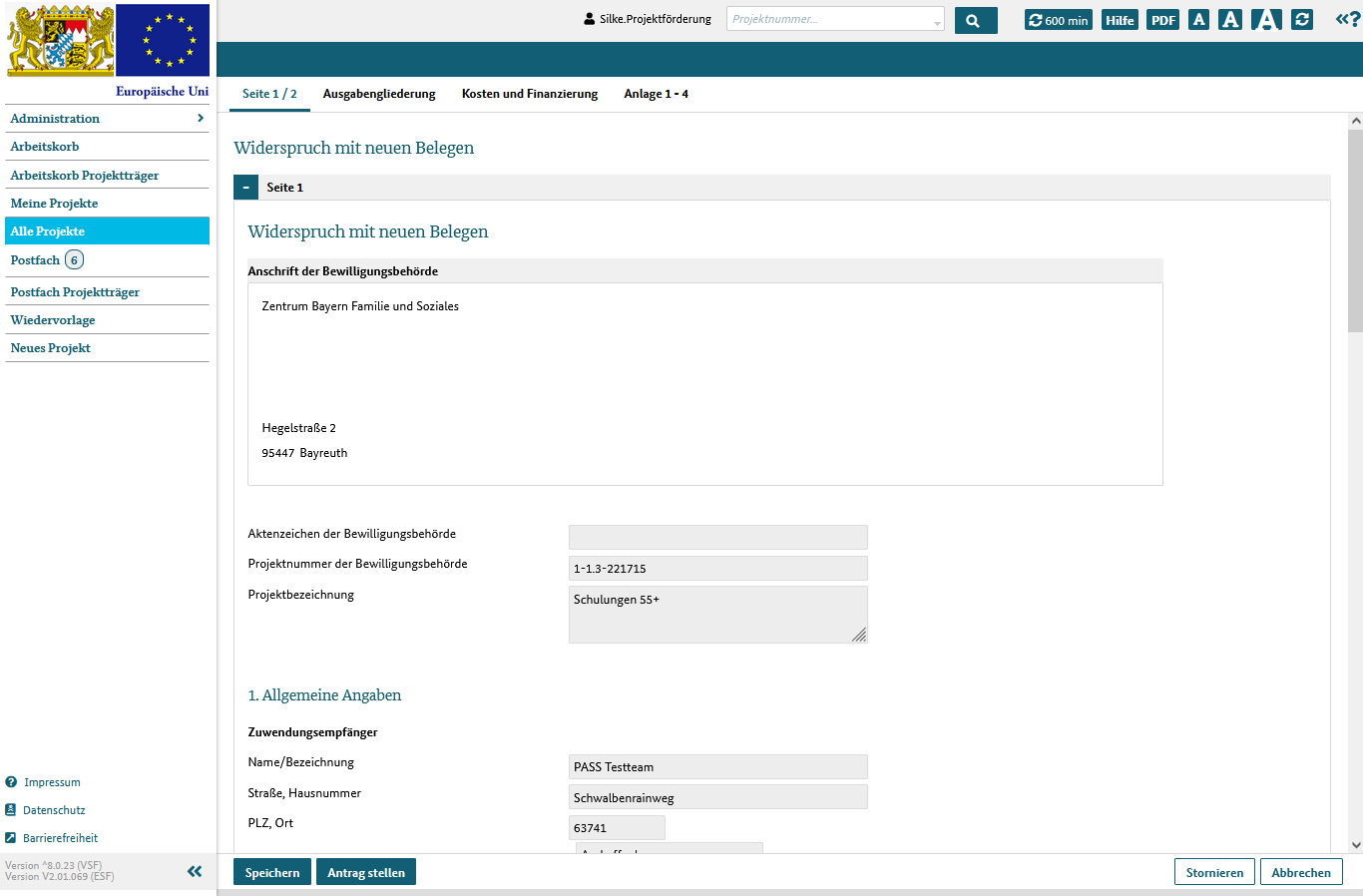Screen dimensions: 1363x896
Task: Click the Postfach badge showing 6
Action: point(74,259)
